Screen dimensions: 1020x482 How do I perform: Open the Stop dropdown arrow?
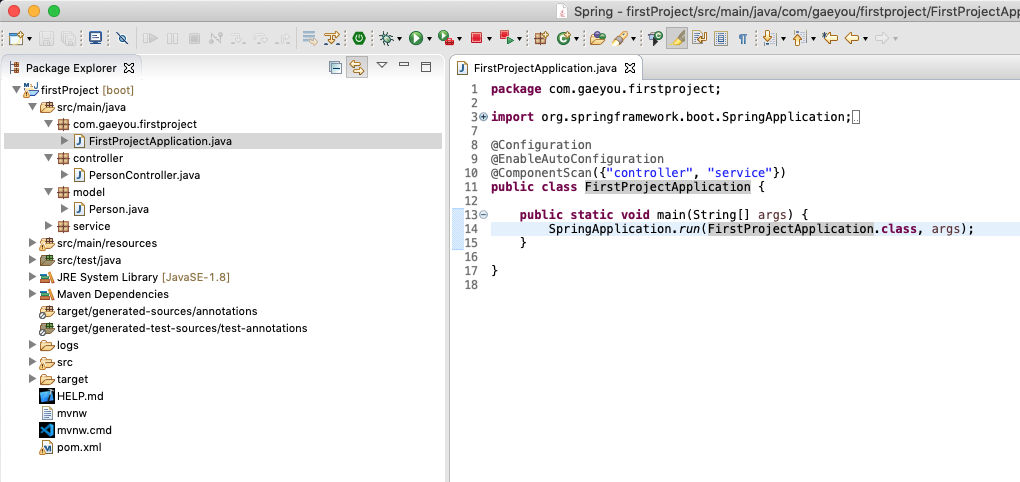pyautogui.click(x=489, y=40)
